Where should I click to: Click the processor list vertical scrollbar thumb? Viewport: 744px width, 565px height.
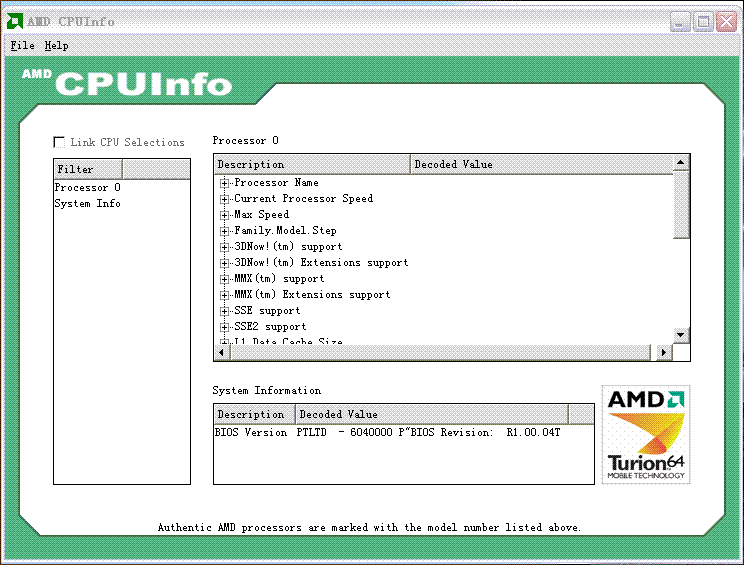(x=681, y=205)
